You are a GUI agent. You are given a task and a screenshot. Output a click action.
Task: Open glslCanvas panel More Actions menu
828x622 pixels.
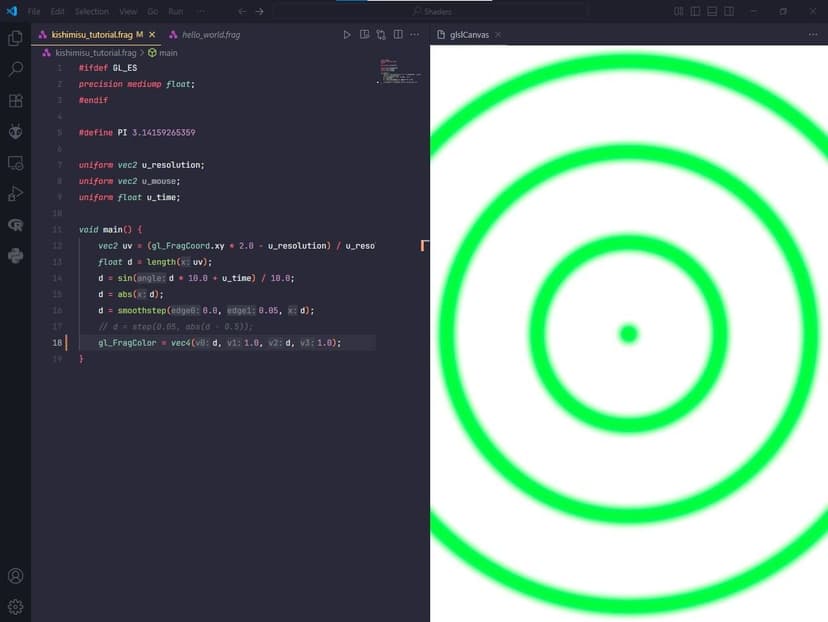814,34
